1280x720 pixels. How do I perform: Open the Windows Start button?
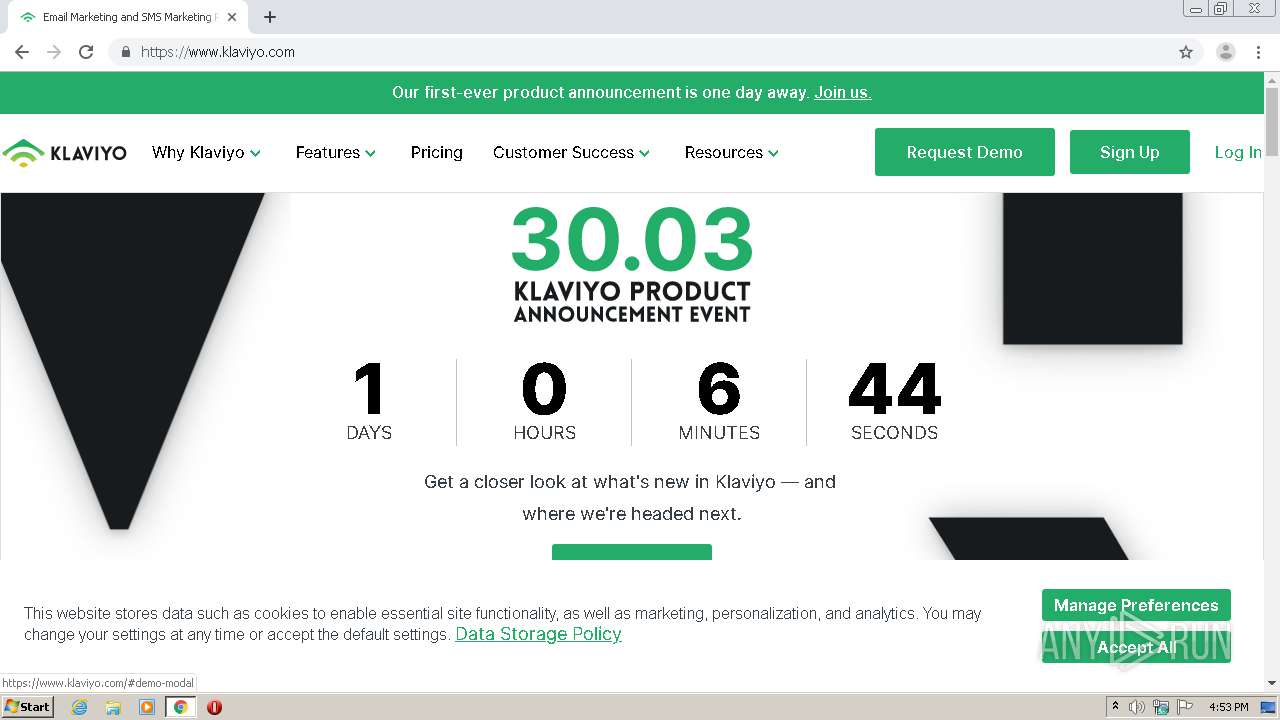(27, 707)
